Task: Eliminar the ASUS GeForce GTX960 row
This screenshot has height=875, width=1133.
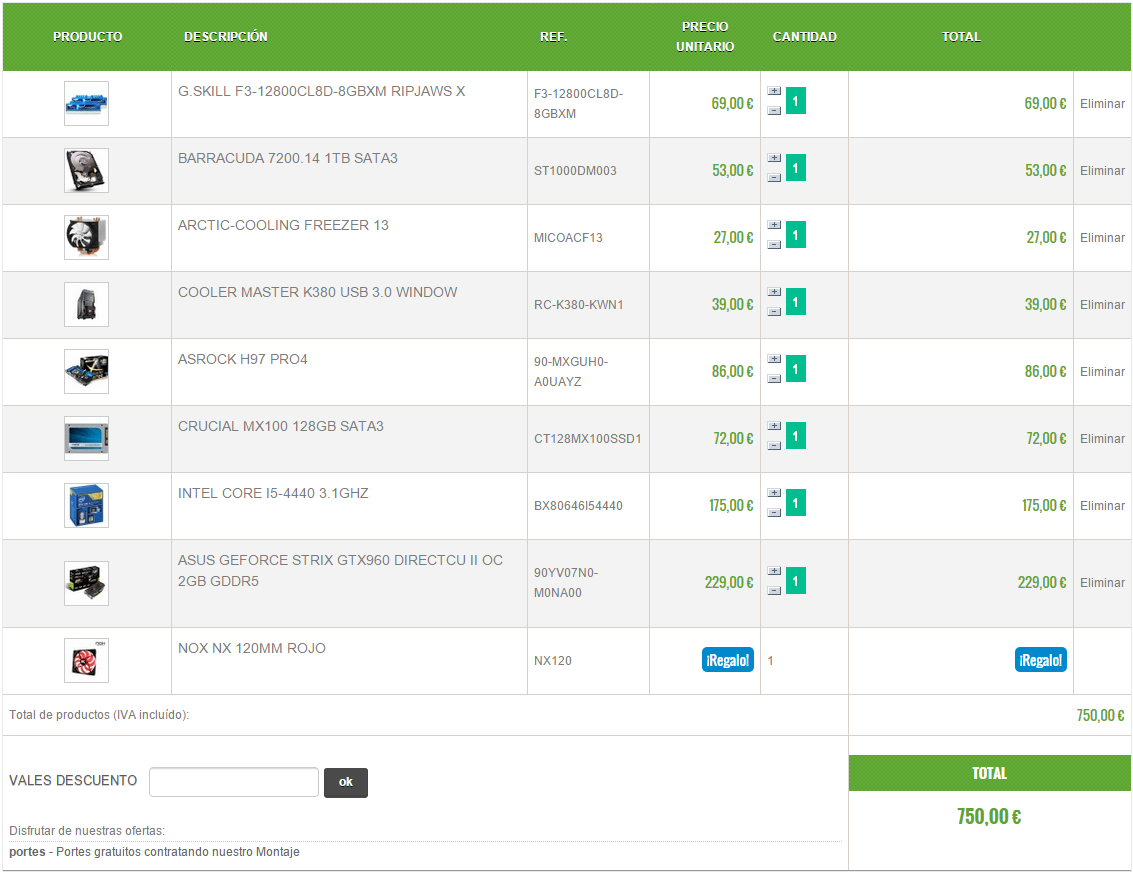Action: [1102, 583]
